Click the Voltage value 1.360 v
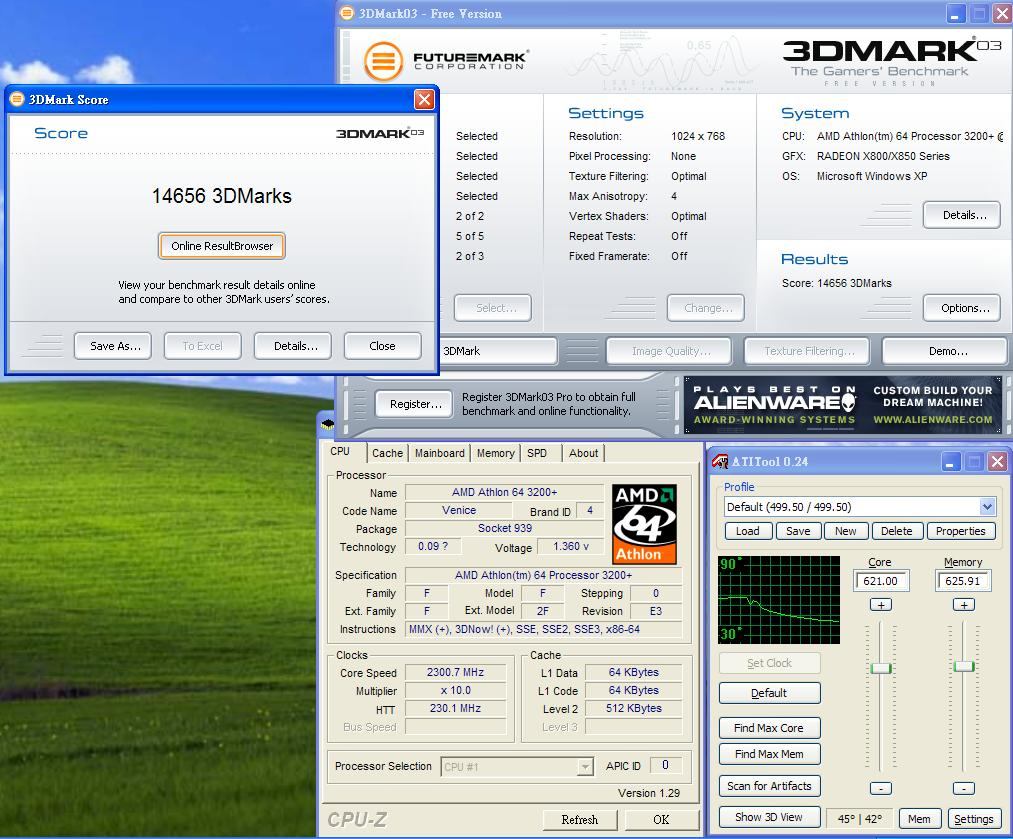Image resolution: width=1013 pixels, height=839 pixels. 571,546
